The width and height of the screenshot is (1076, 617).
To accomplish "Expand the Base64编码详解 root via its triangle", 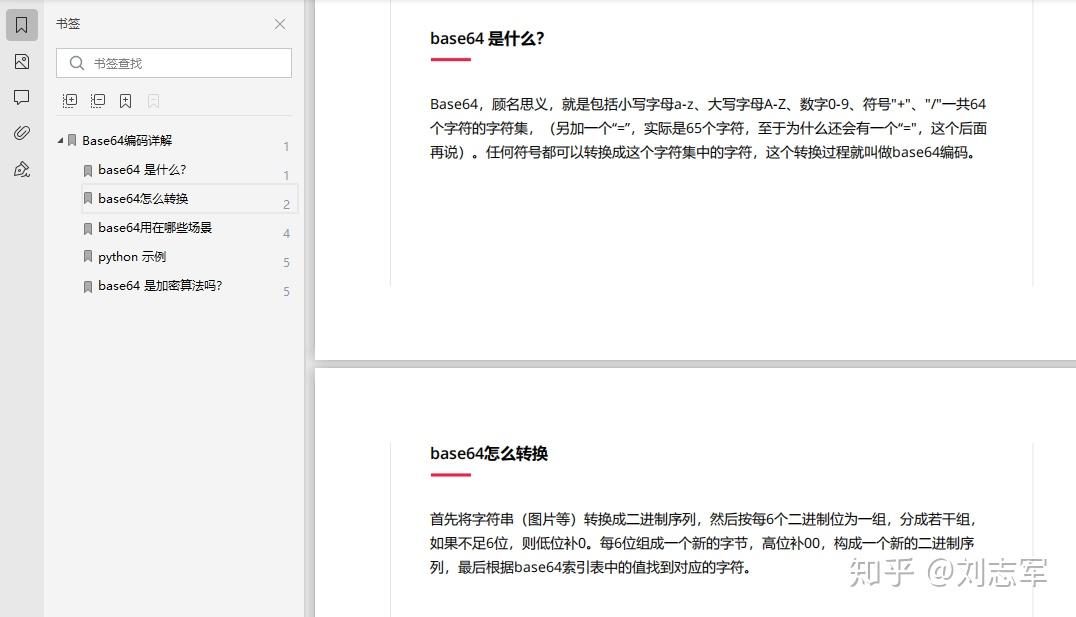I will pyautogui.click(x=60, y=140).
